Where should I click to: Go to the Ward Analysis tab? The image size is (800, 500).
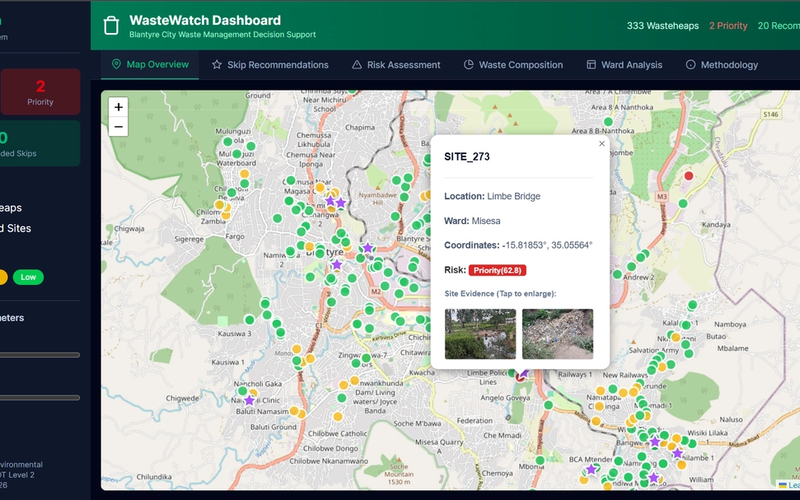[x=624, y=65]
